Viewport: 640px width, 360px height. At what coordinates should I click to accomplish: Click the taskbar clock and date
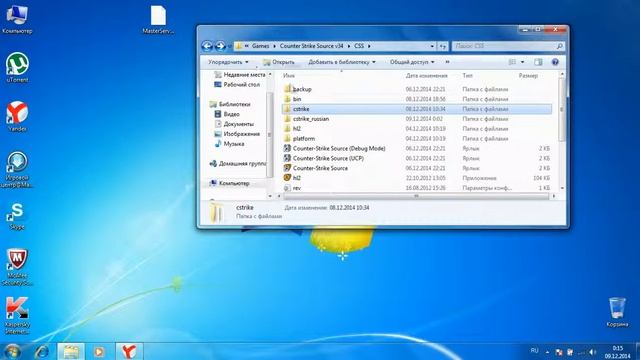(x=618, y=352)
